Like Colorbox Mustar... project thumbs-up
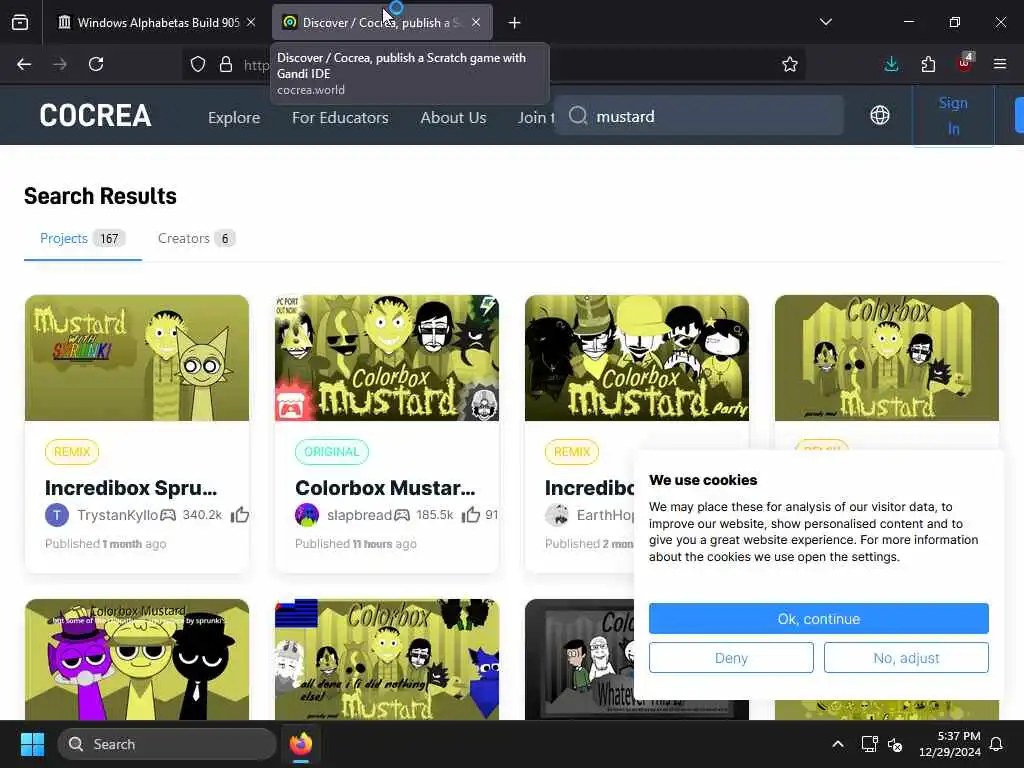Screen dimensions: 1024x768 click(x=471, y=515)
